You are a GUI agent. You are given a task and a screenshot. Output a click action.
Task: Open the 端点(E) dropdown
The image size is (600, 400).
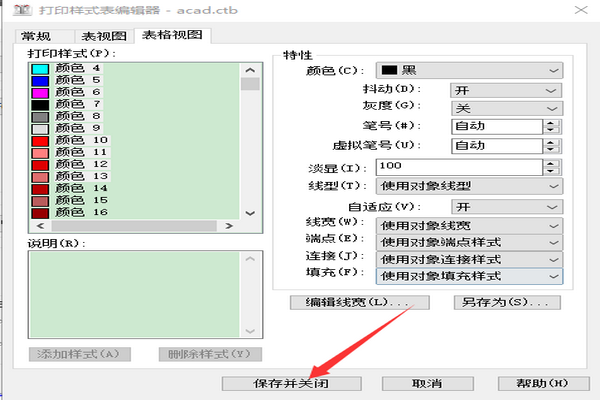[470, 243]
